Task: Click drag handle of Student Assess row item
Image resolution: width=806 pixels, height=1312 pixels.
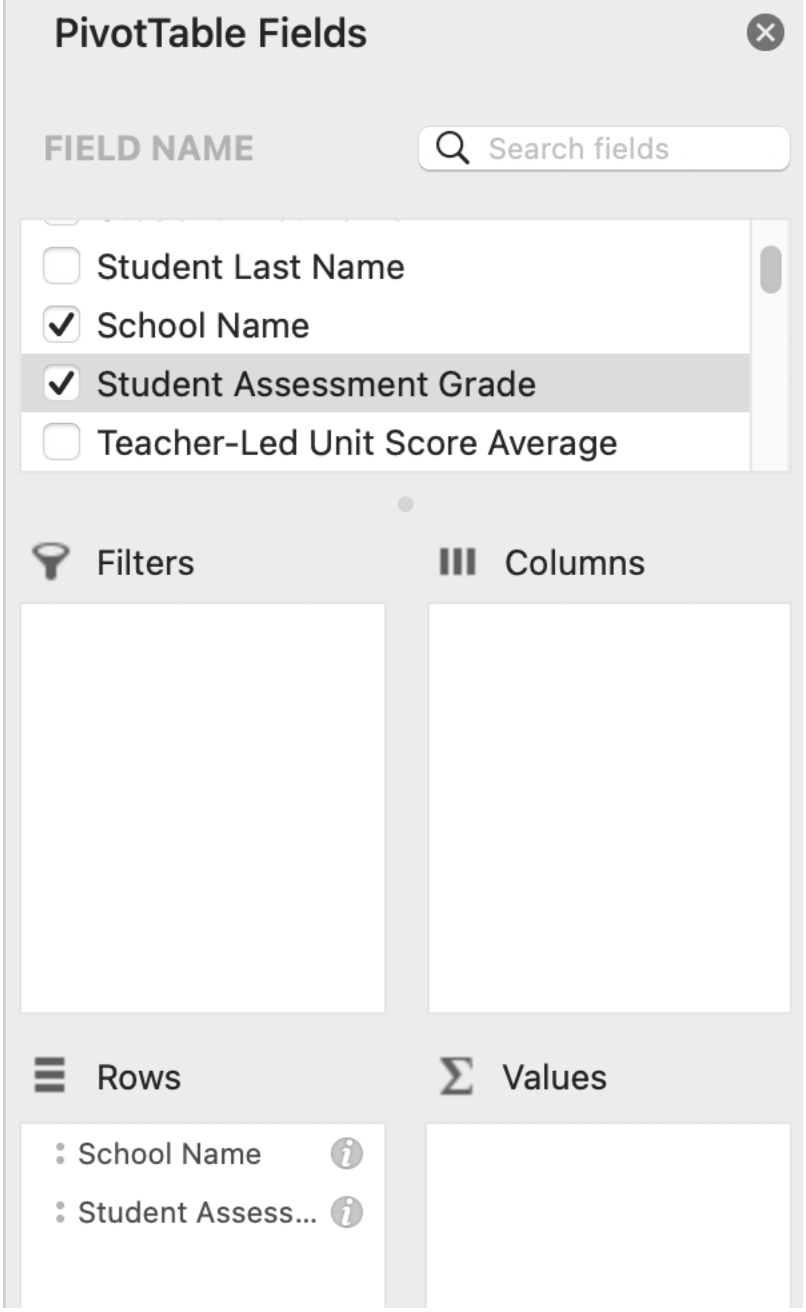Action: pyautogui.click(x=61, y=1214)
